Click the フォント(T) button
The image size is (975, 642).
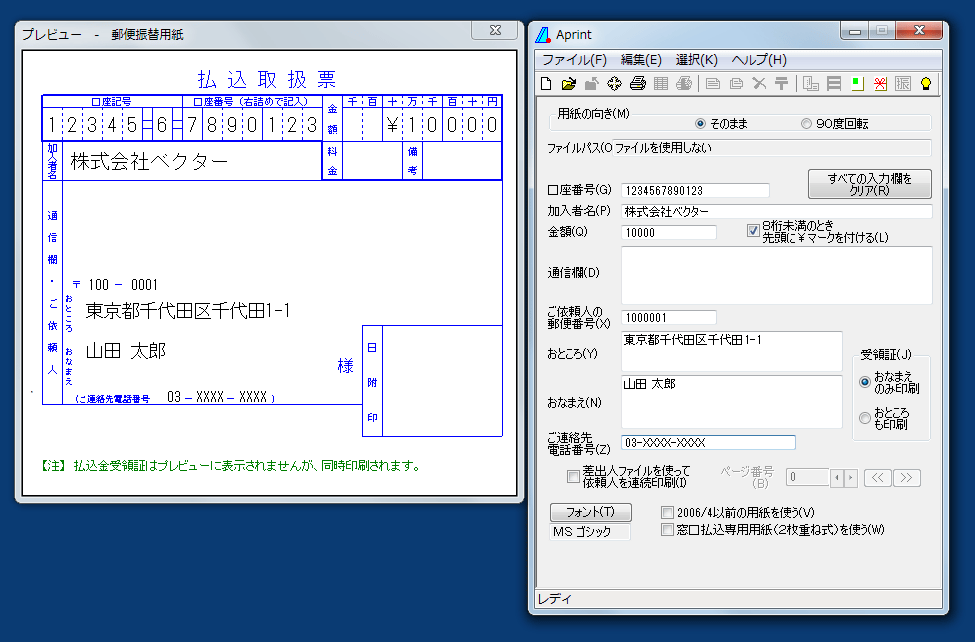pyautogui.click(x=591, y=512)
